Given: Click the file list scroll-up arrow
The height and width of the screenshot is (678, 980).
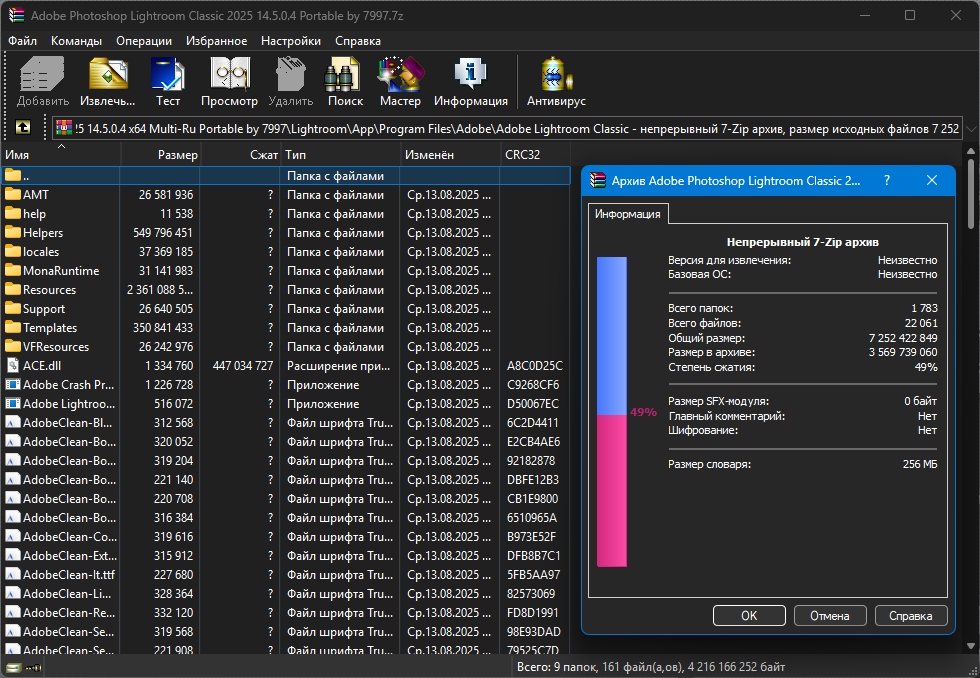Looking at the screenshot, I should click(x=971, y=151).
